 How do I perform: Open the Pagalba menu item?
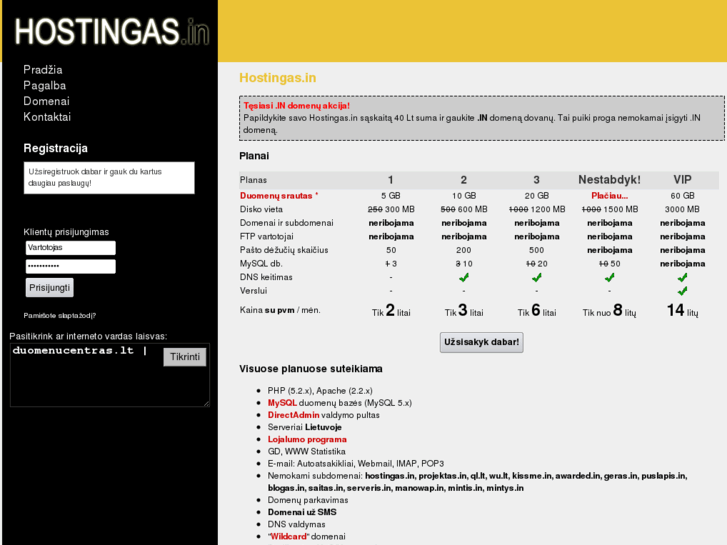(45, 85)
